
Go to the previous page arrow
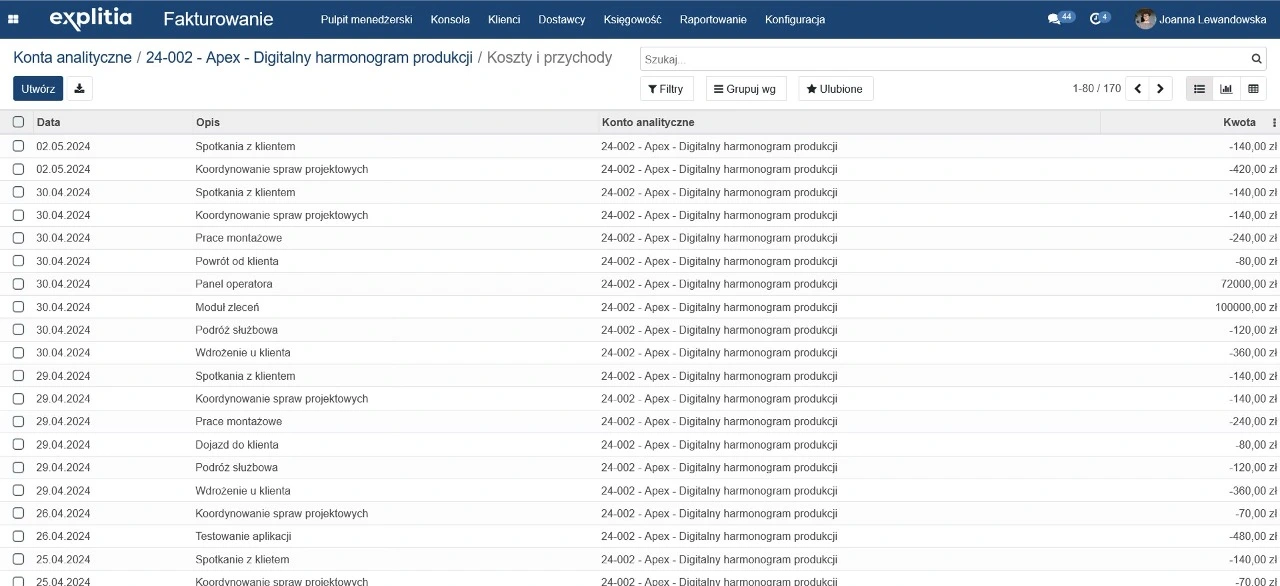1138,89
